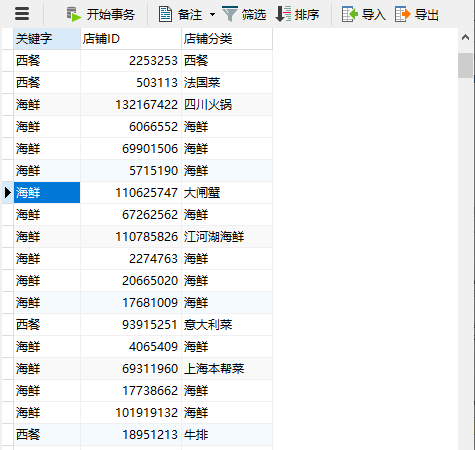The height and width of the screenshot is (450, 475).
Task: Click the vertical scrollbar thumb
Action: (465, 65)
